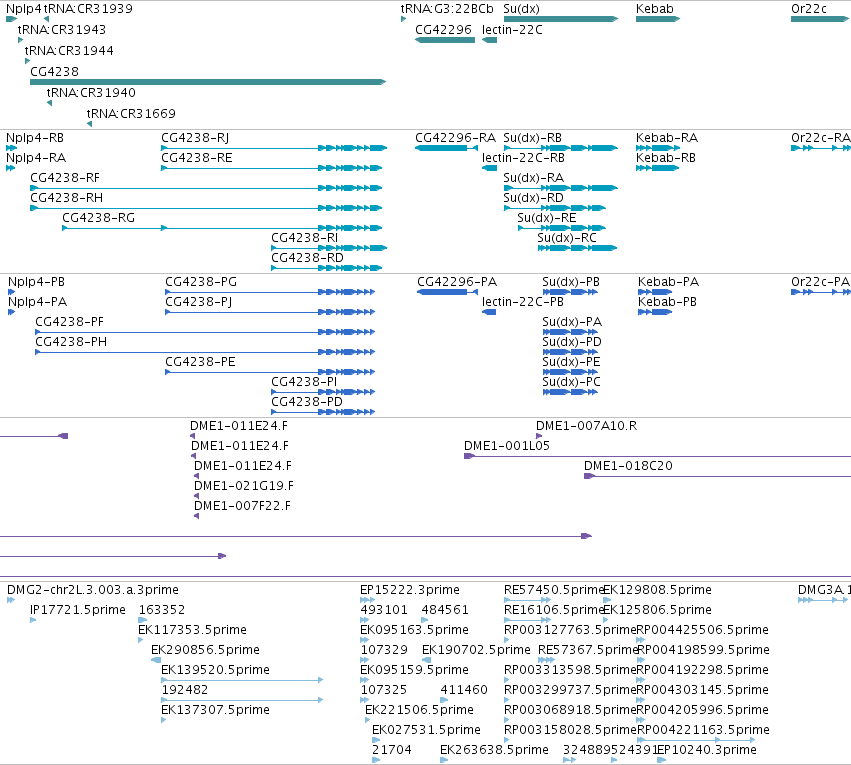Select CG4238-PF protein label
Screen dimensions: 851x765
point(69,322)
